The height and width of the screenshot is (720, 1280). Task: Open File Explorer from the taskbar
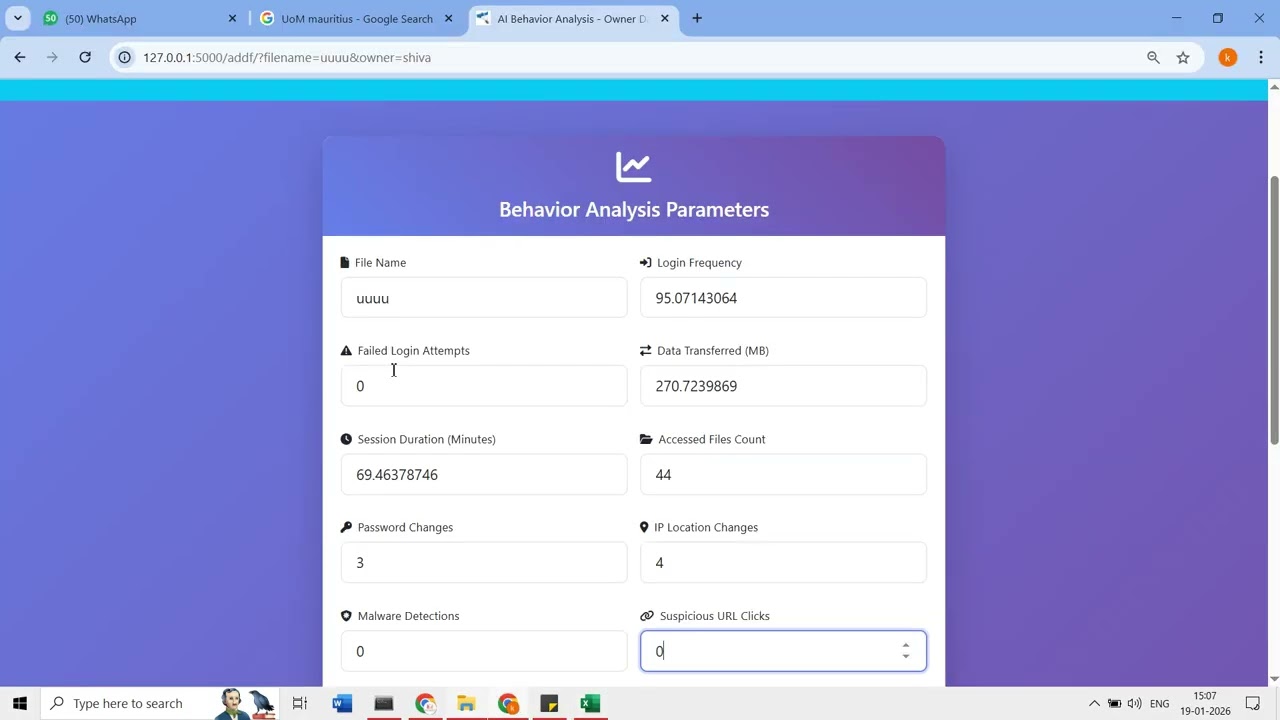click(x=466, y=703)
